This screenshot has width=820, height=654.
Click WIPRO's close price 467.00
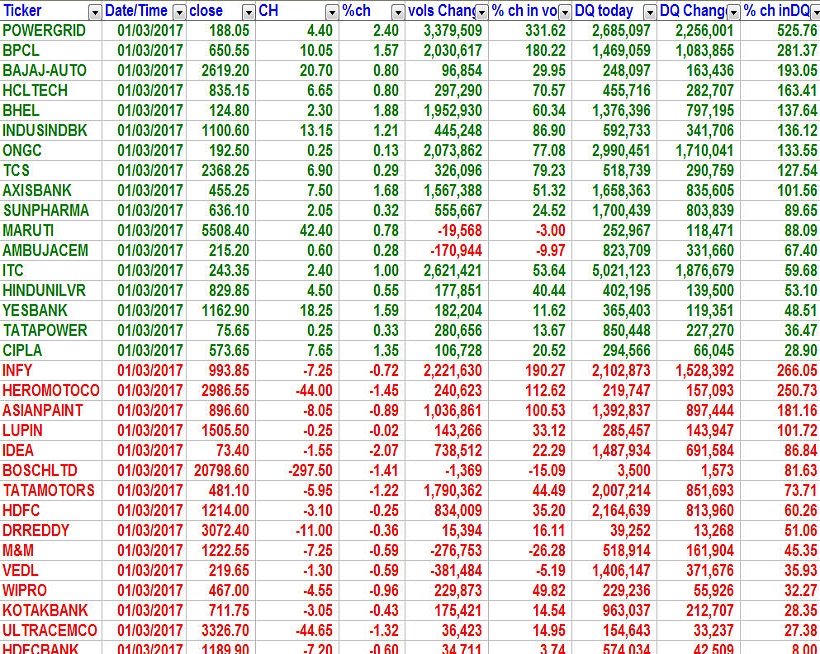coord(229,591)
